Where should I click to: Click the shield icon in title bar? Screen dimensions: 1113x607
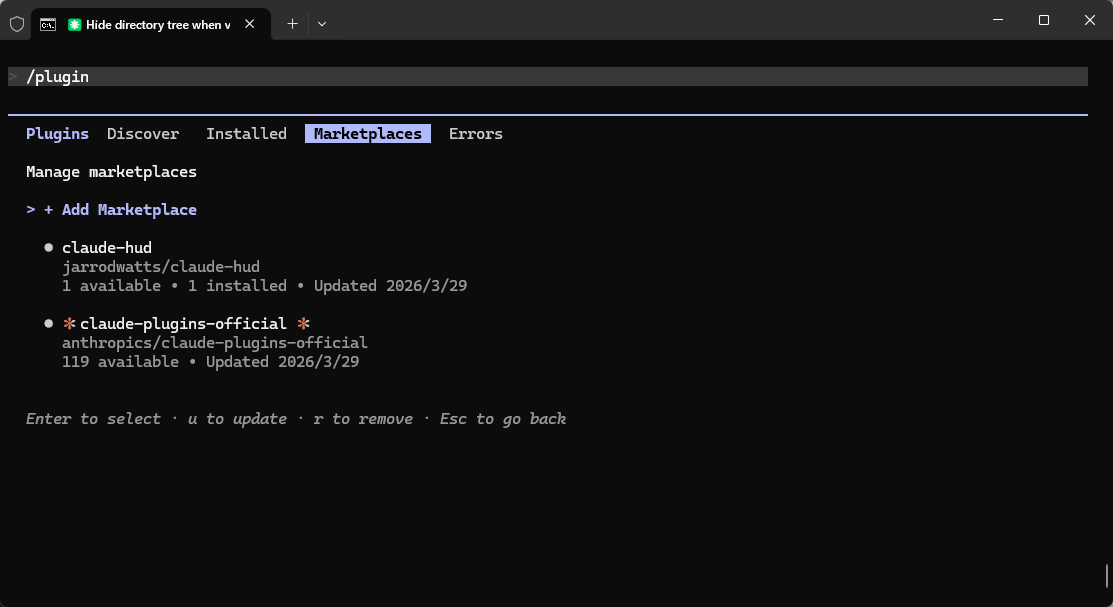point(17,24)
